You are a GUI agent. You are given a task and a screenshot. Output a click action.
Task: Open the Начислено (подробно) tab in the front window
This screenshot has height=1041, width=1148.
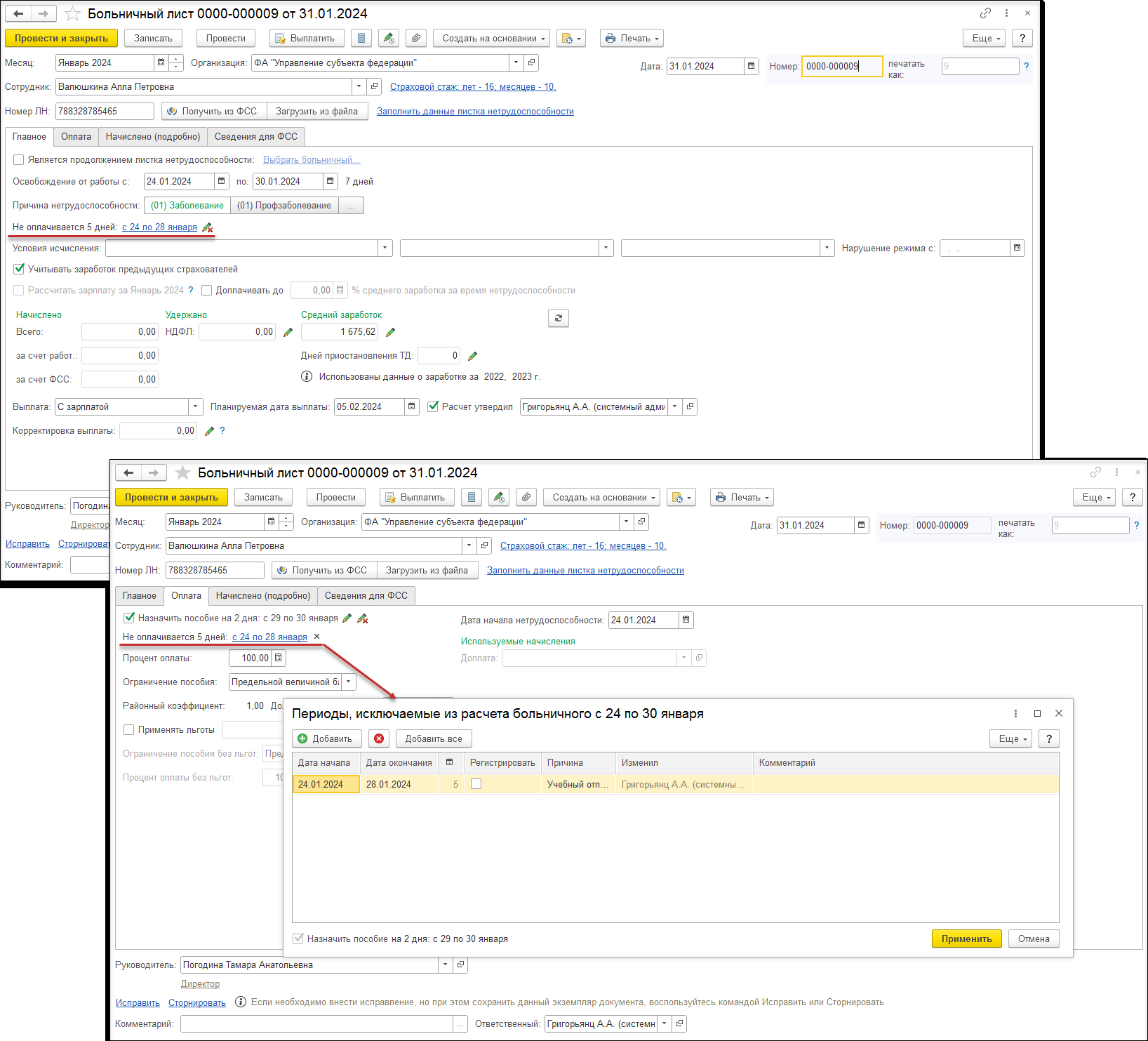pyautogui.click(x=263, y=596)
